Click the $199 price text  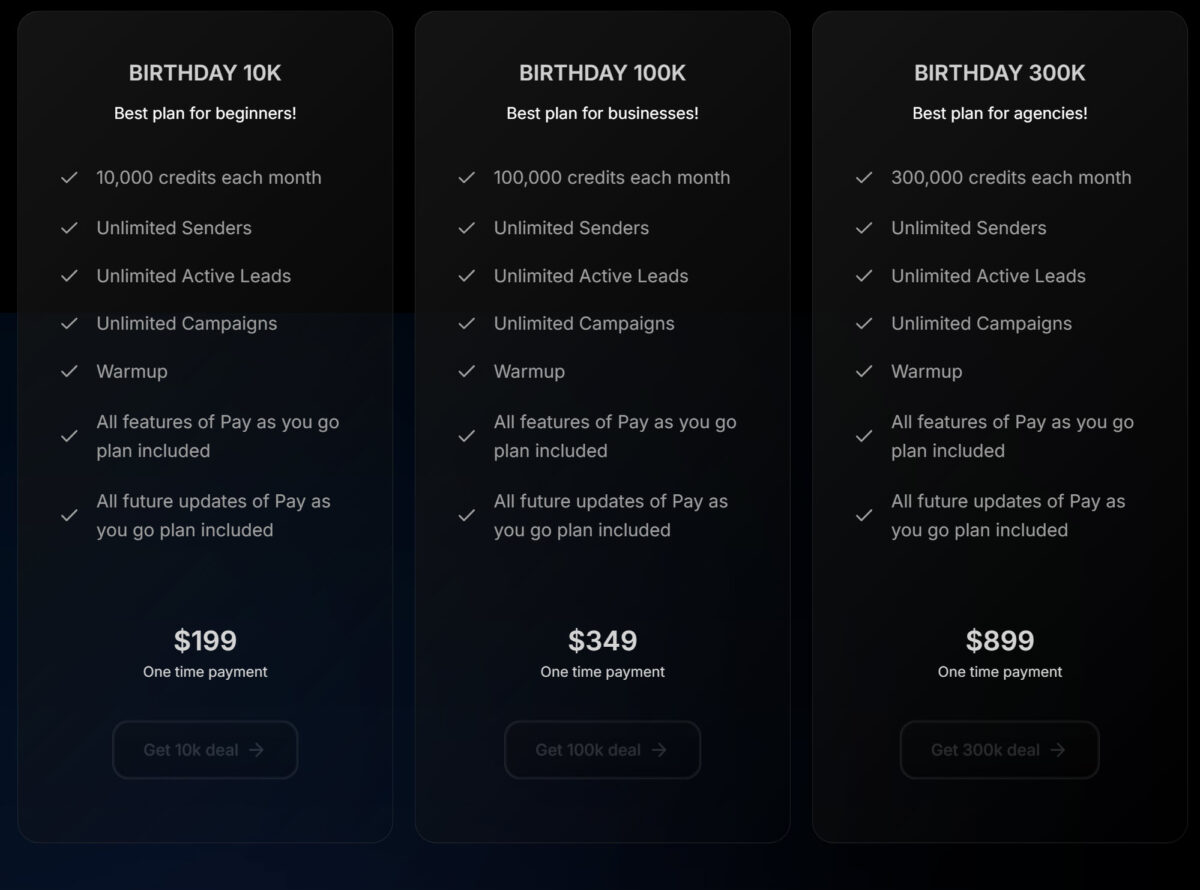click(205, 640)
